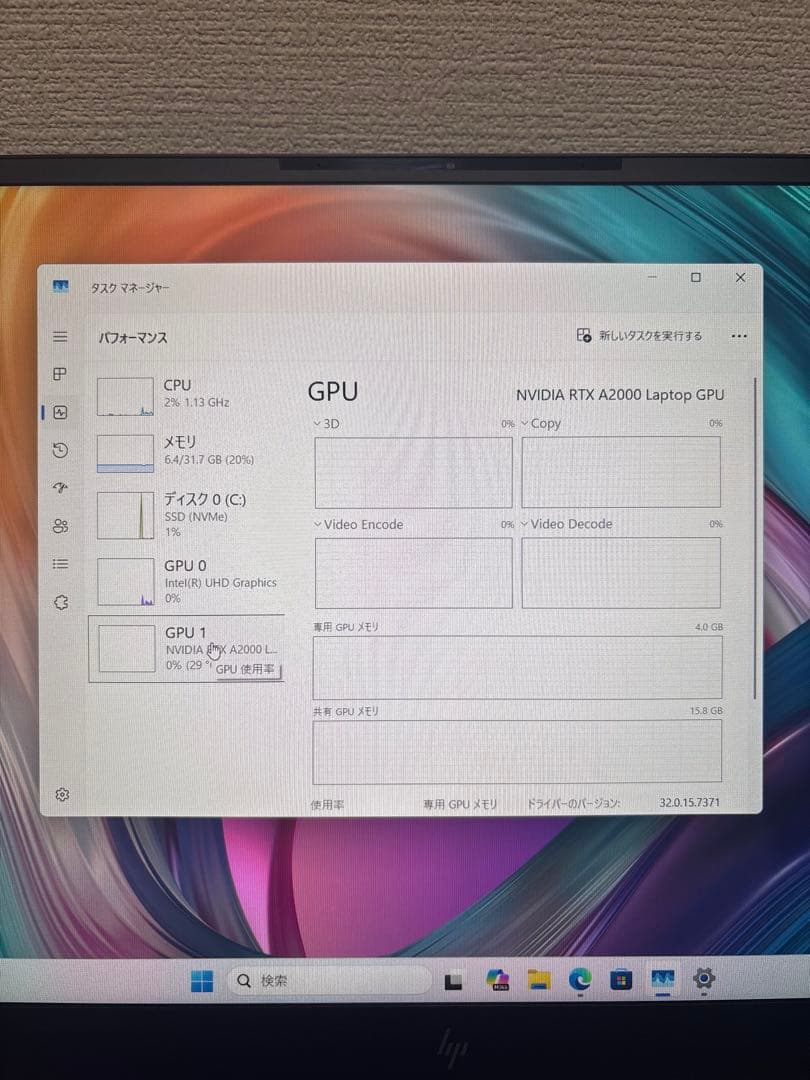The width and height of the screenshot is (810, 1080).
Task: Open Task View from the taskbar
Action: click(453, 981)
